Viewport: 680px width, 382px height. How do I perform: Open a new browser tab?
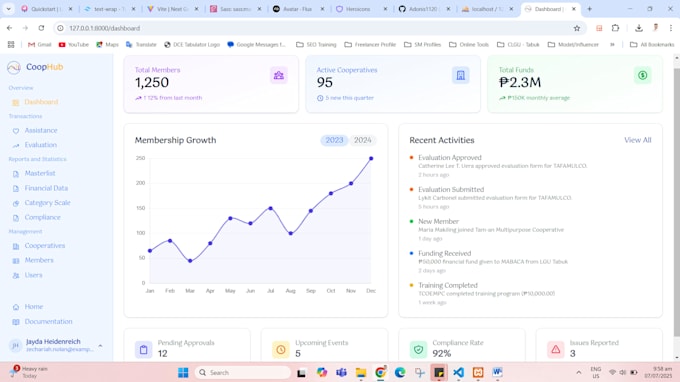(589, 9)
